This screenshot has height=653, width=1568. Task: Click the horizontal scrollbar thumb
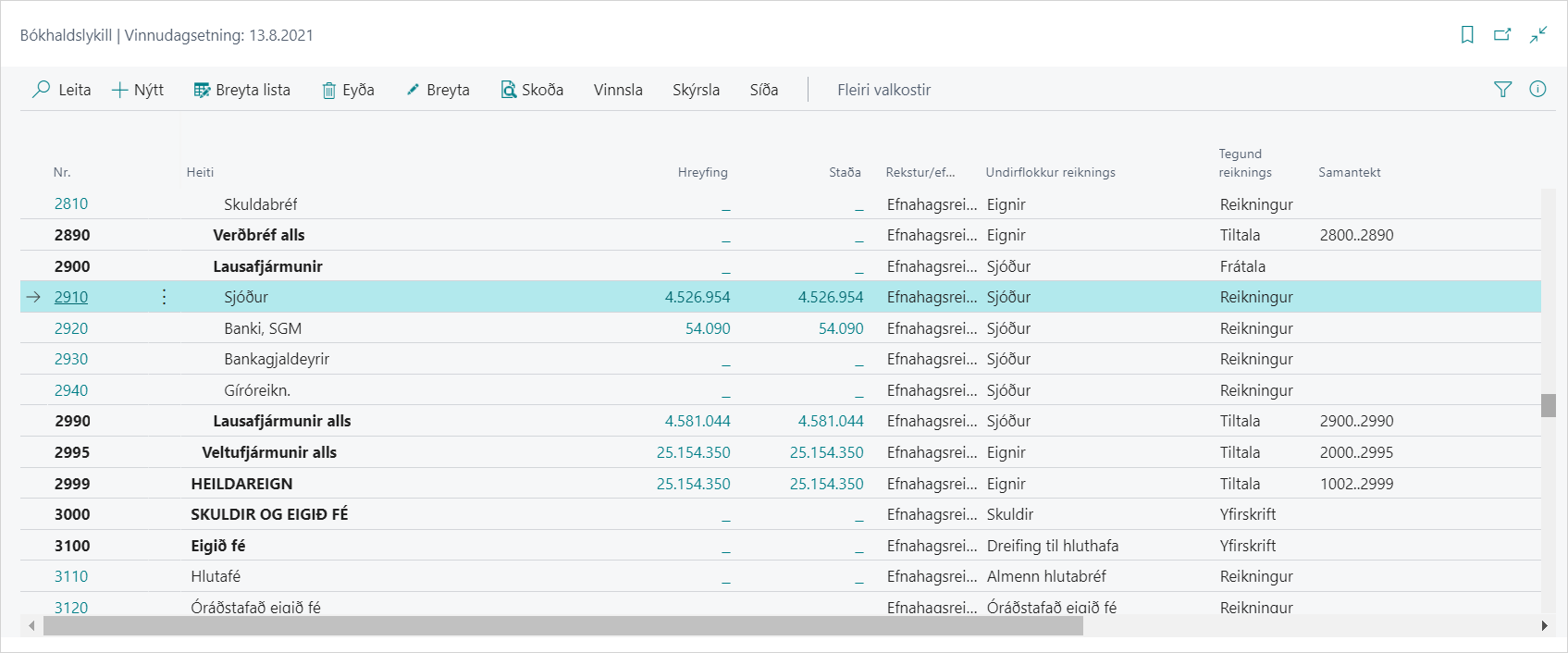(562, 626)
